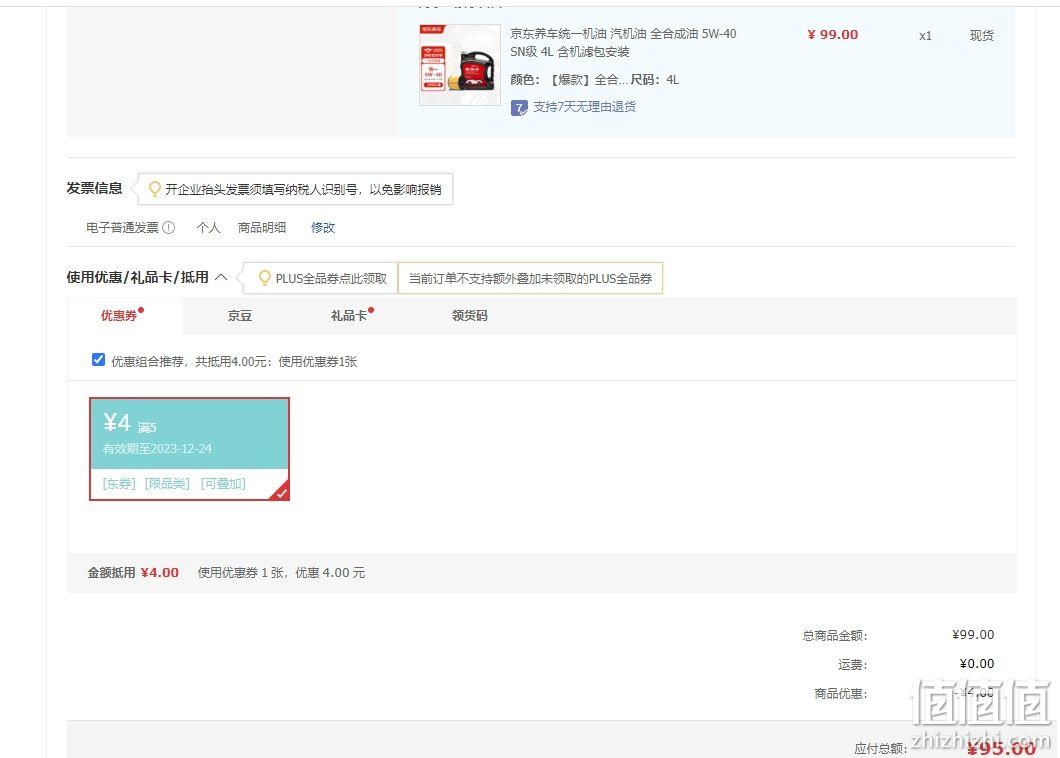This screenshot has height=758, width=1060.
Task: Switch to the 京豆 tab
Action: point(240,316)
